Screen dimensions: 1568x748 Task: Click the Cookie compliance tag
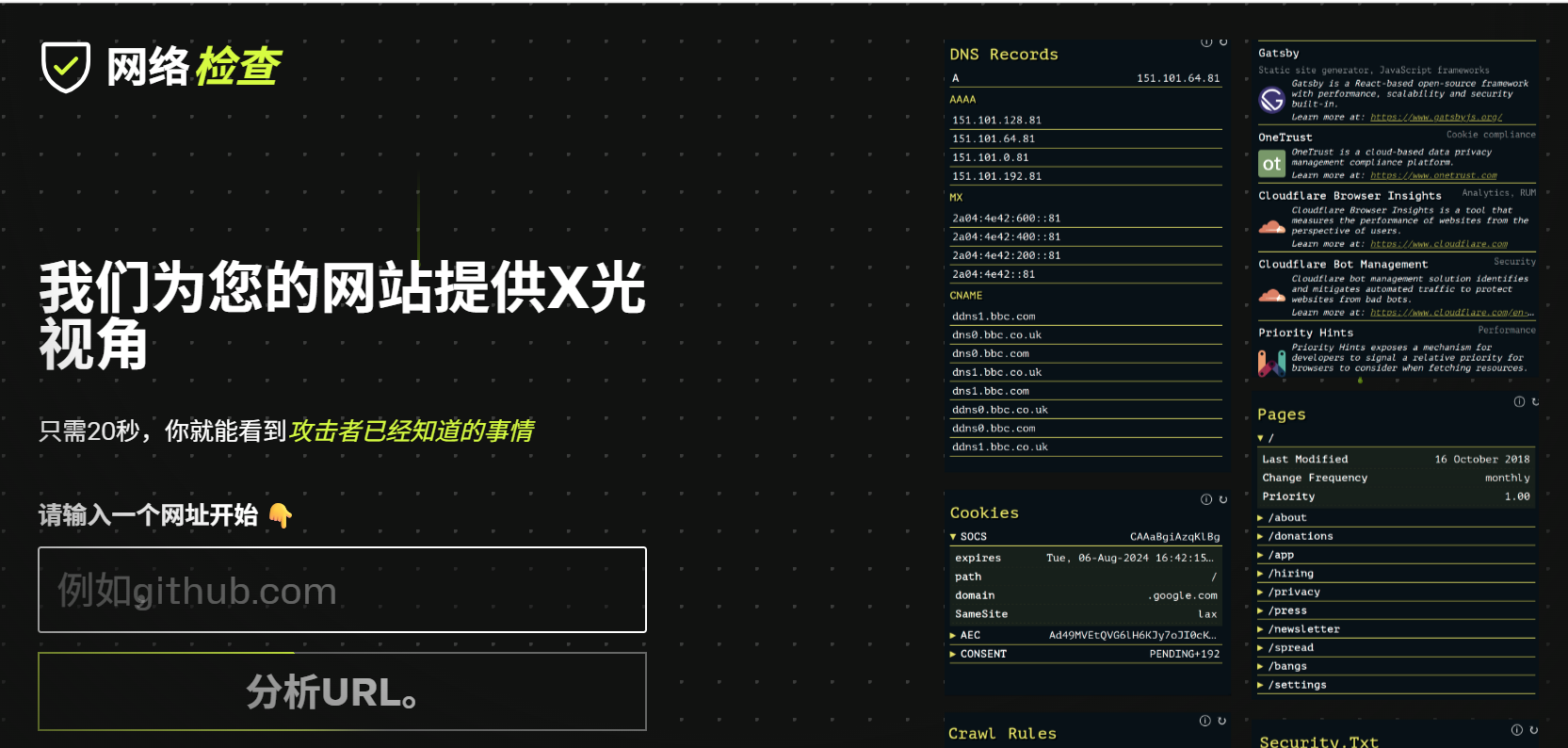(x=1491, y=135)
